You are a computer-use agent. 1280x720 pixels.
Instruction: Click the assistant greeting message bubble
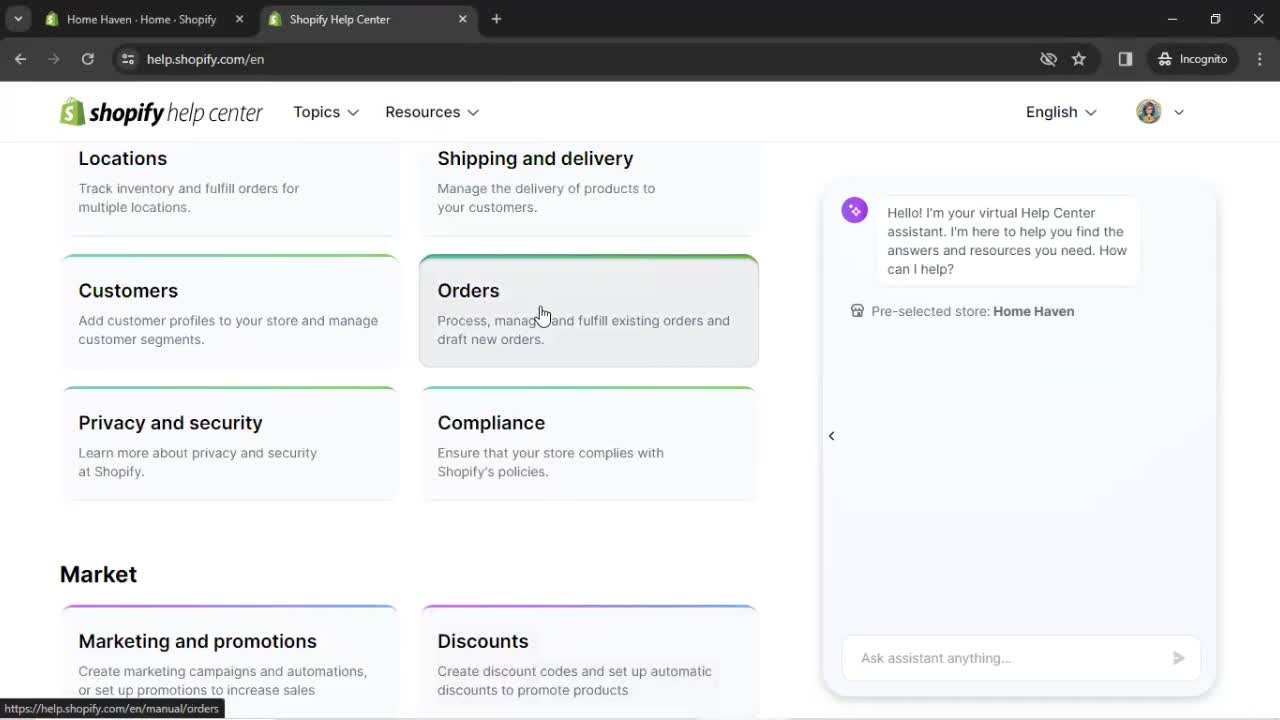pos(1007,241)
